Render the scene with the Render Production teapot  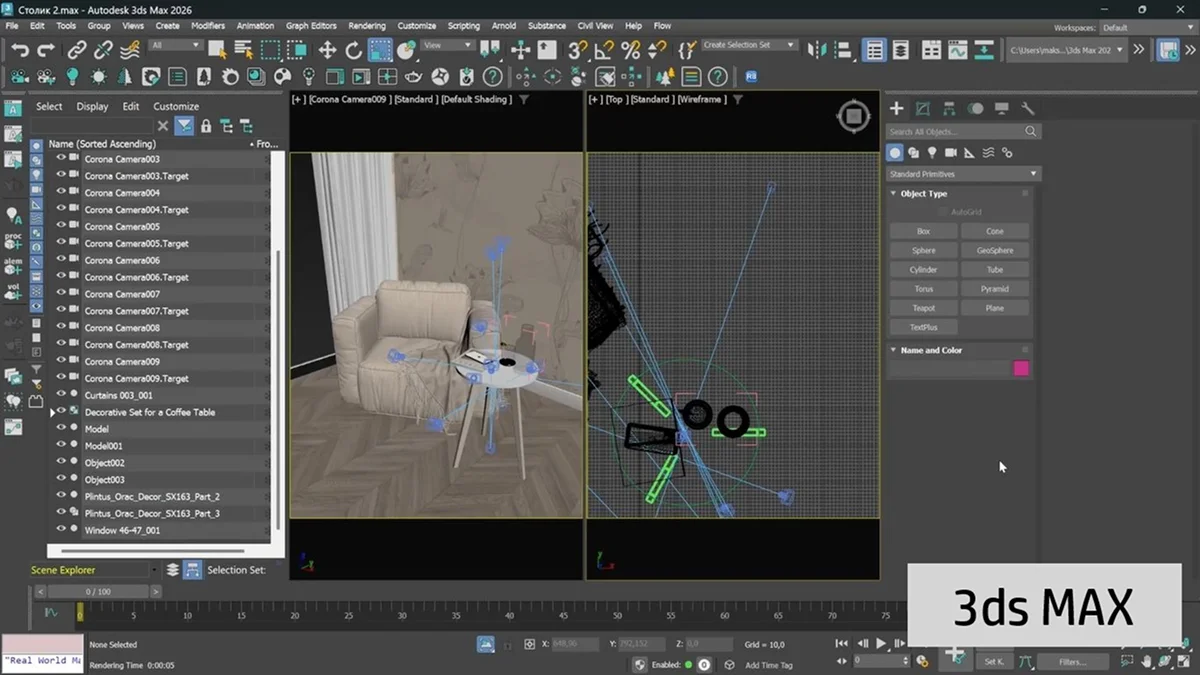(x=413, y=76)
